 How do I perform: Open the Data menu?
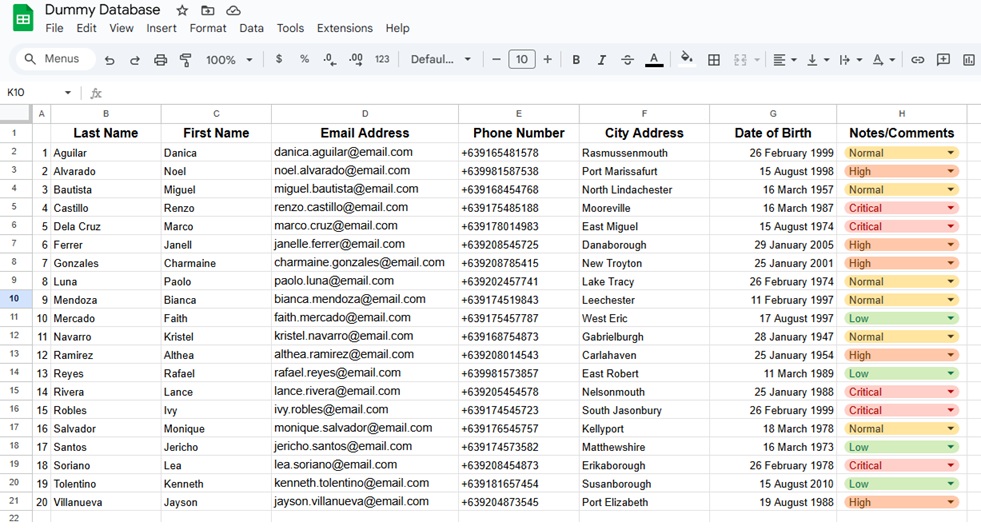pyautogui.click(x=252, y=28)
